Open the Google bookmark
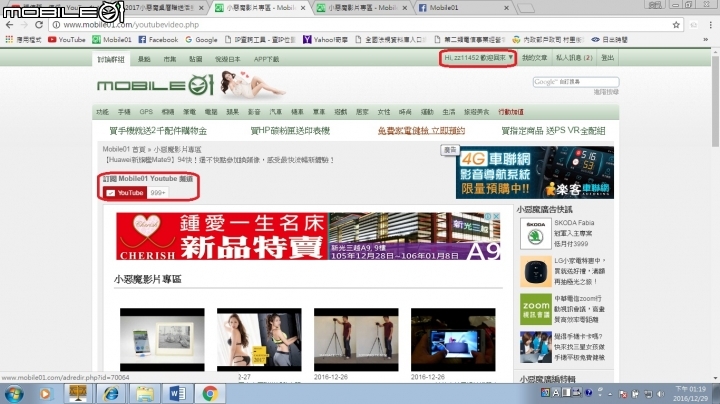This screenshot has height=404, width=720. coord(202,39)
